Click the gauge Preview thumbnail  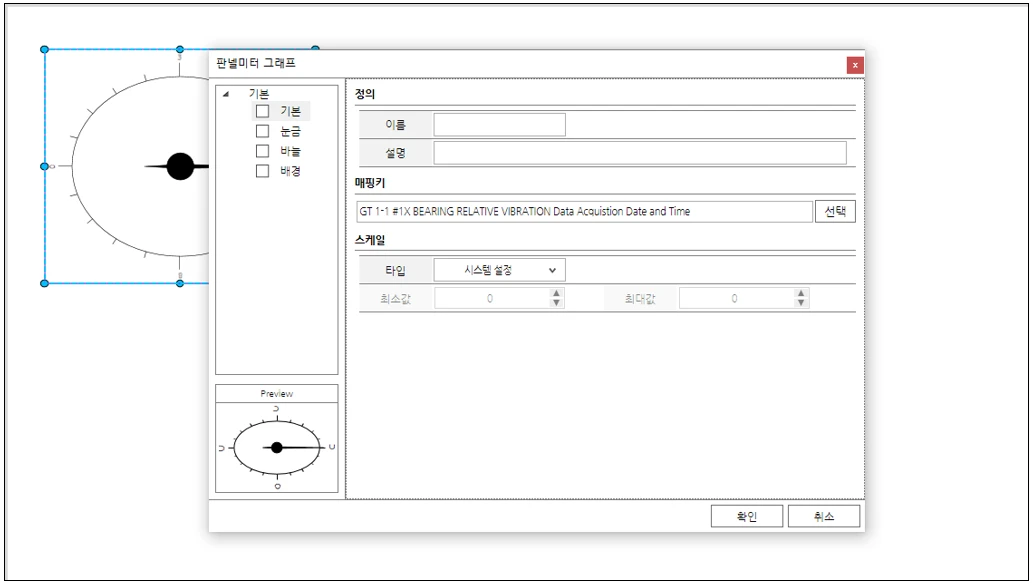pos(277,447)
